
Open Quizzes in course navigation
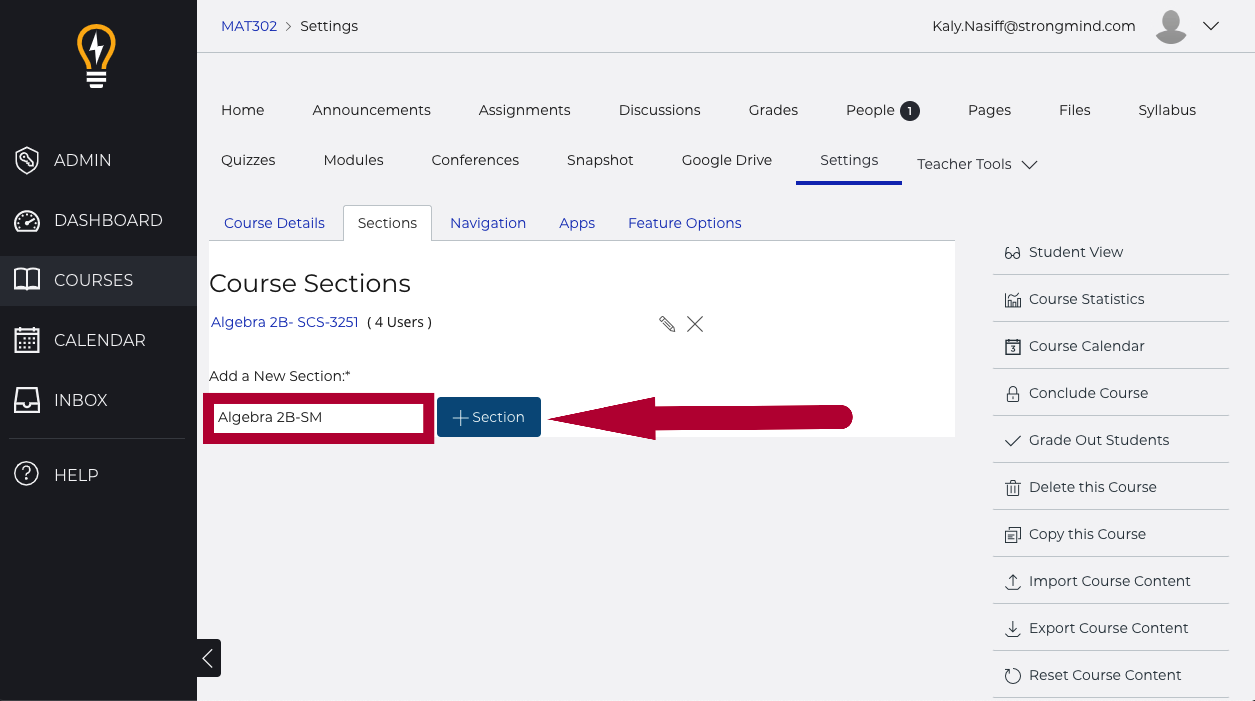[x=248, y=160]
